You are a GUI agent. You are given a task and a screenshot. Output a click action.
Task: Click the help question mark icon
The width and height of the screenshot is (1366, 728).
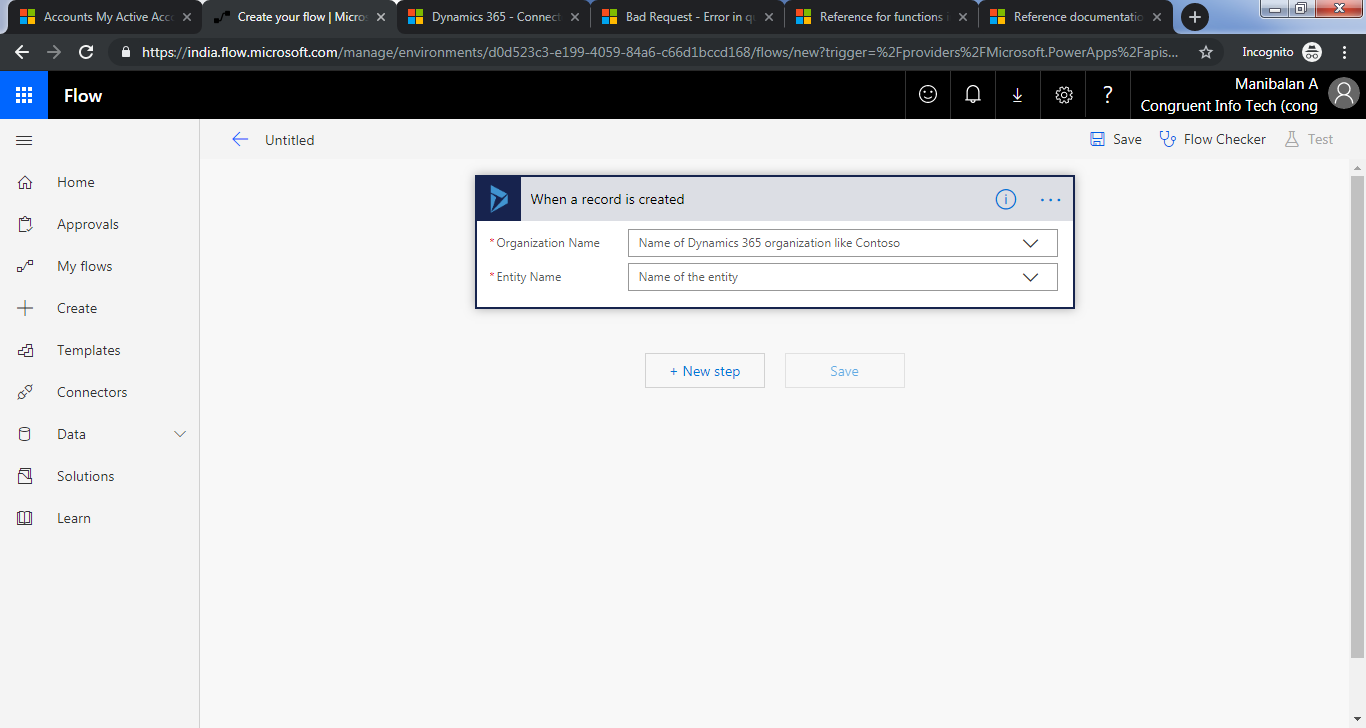pyautogui.click(x=1108, y=95)
